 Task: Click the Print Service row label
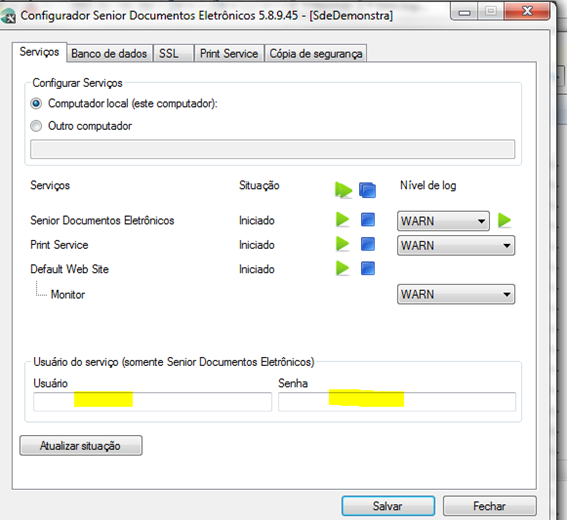tap(59, 245)
